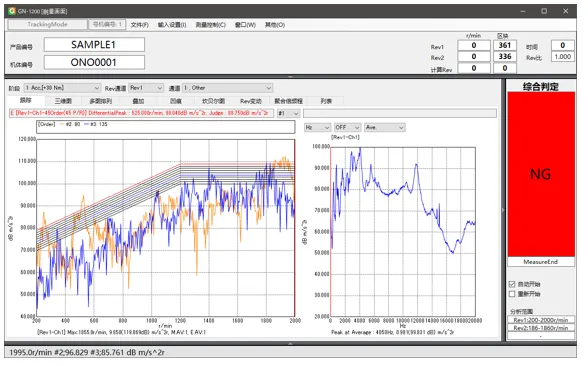The height and width of the screenshot is (366, 588).
Task: Switch to the Rev变动 tab
Action: click(250, 101)
